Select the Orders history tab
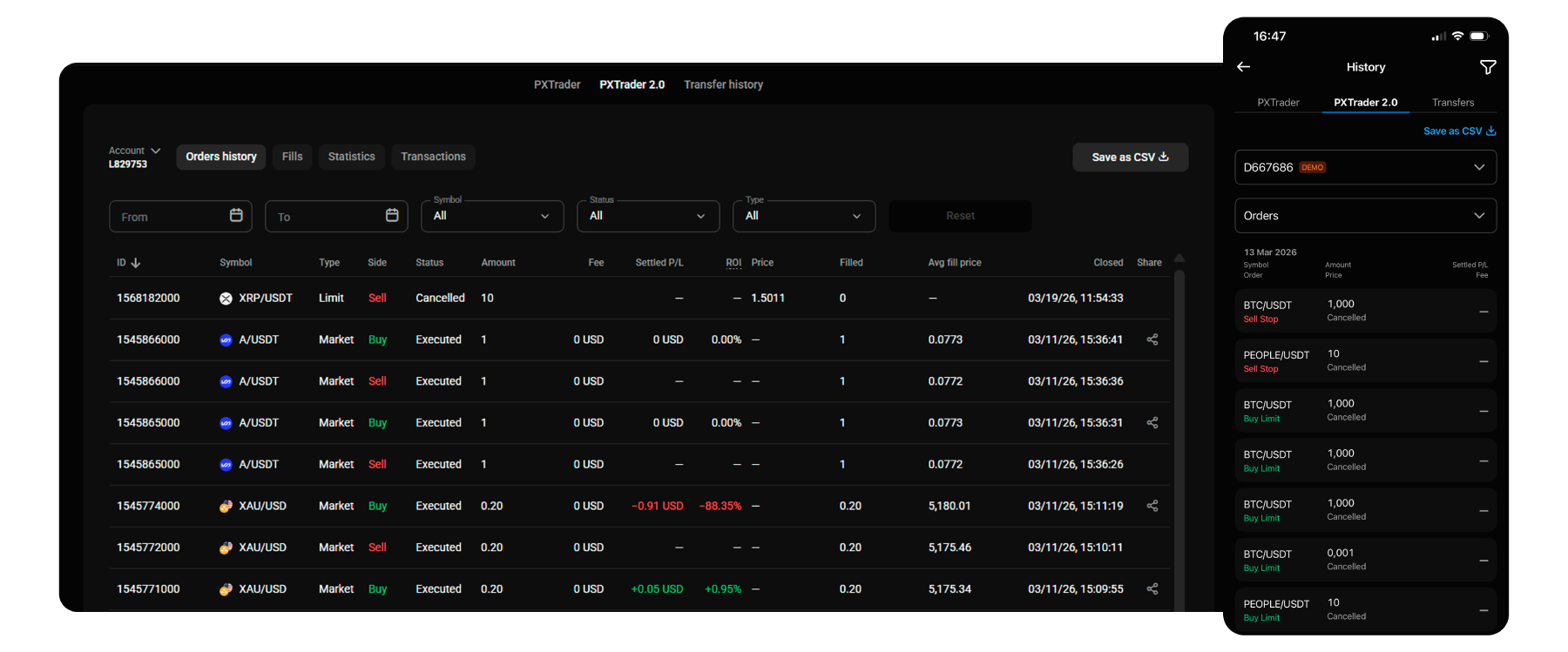This screenshot has width=1568, height=652. click(x=221, y=157)
